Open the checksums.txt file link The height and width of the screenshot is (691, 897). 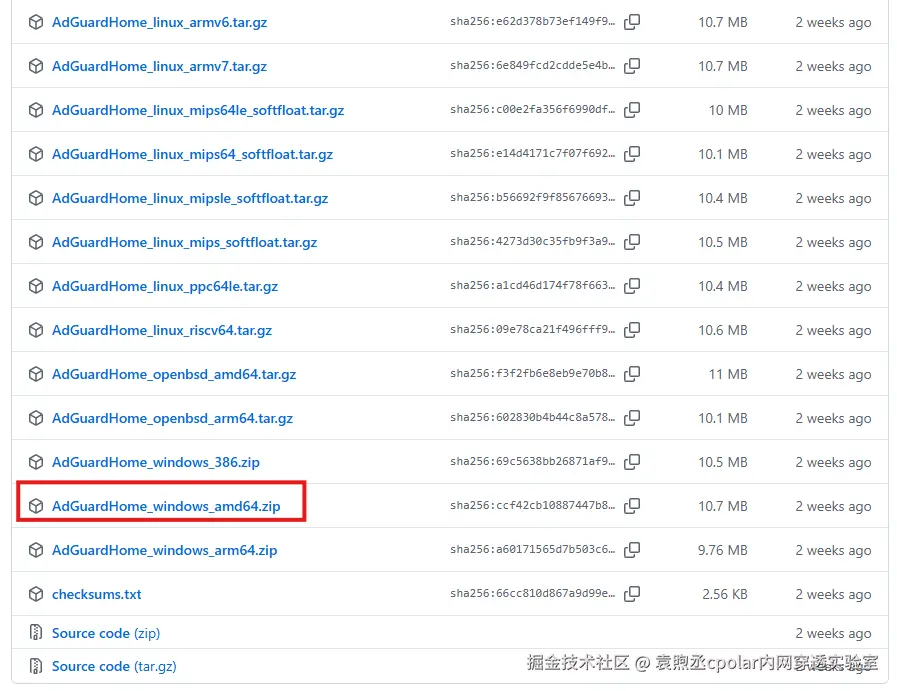point(96,594)
